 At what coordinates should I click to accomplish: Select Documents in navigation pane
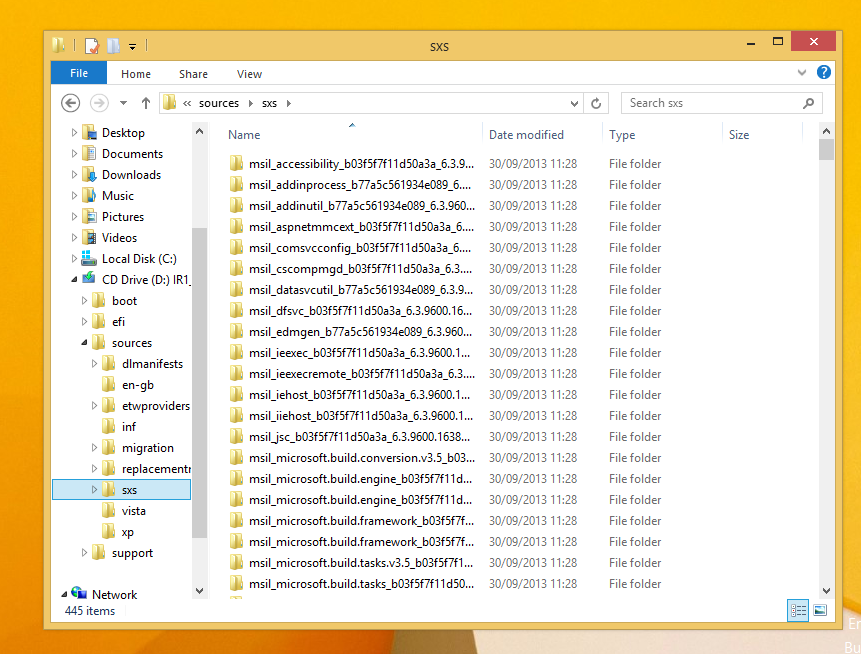click(x=132, y=154)
